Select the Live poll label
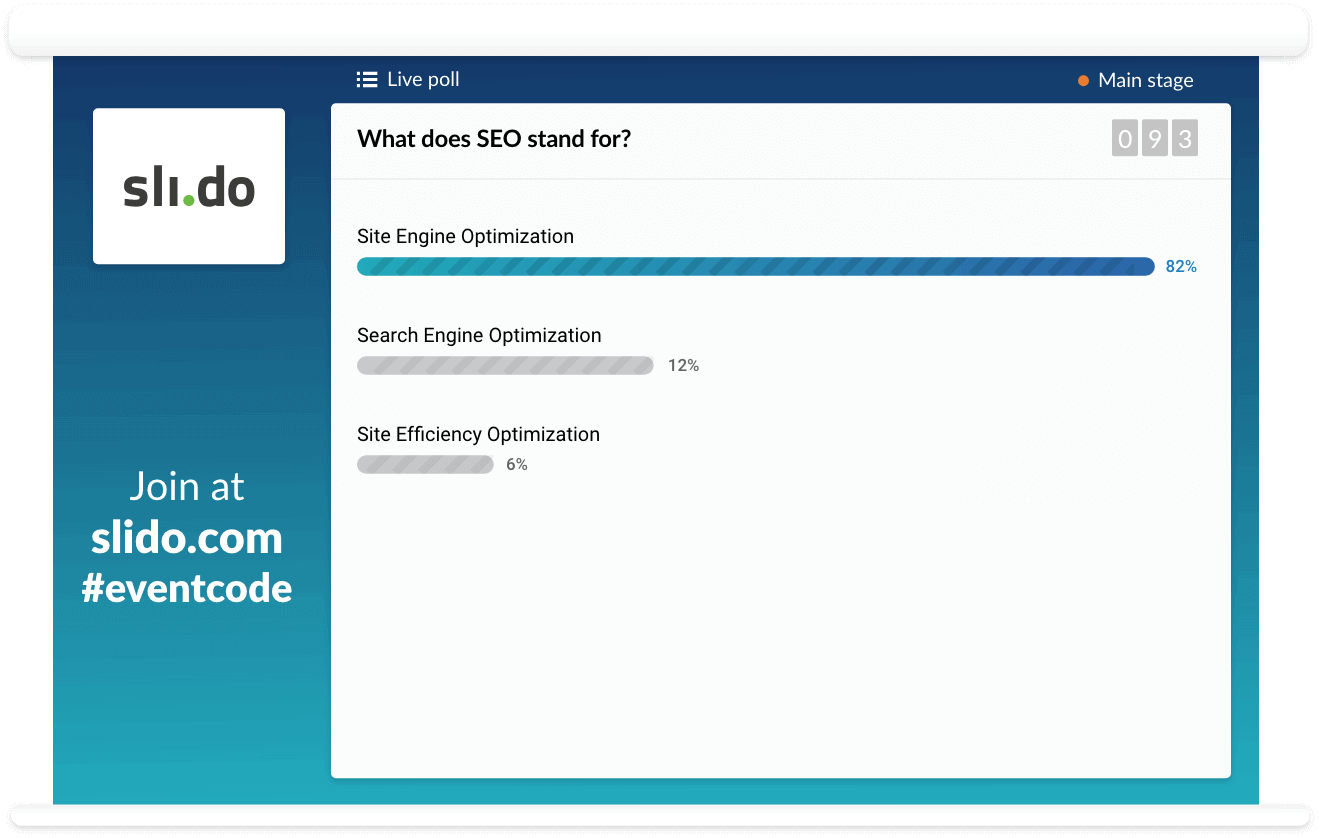Screen dimensions: 1319x838 coord(423,80)
